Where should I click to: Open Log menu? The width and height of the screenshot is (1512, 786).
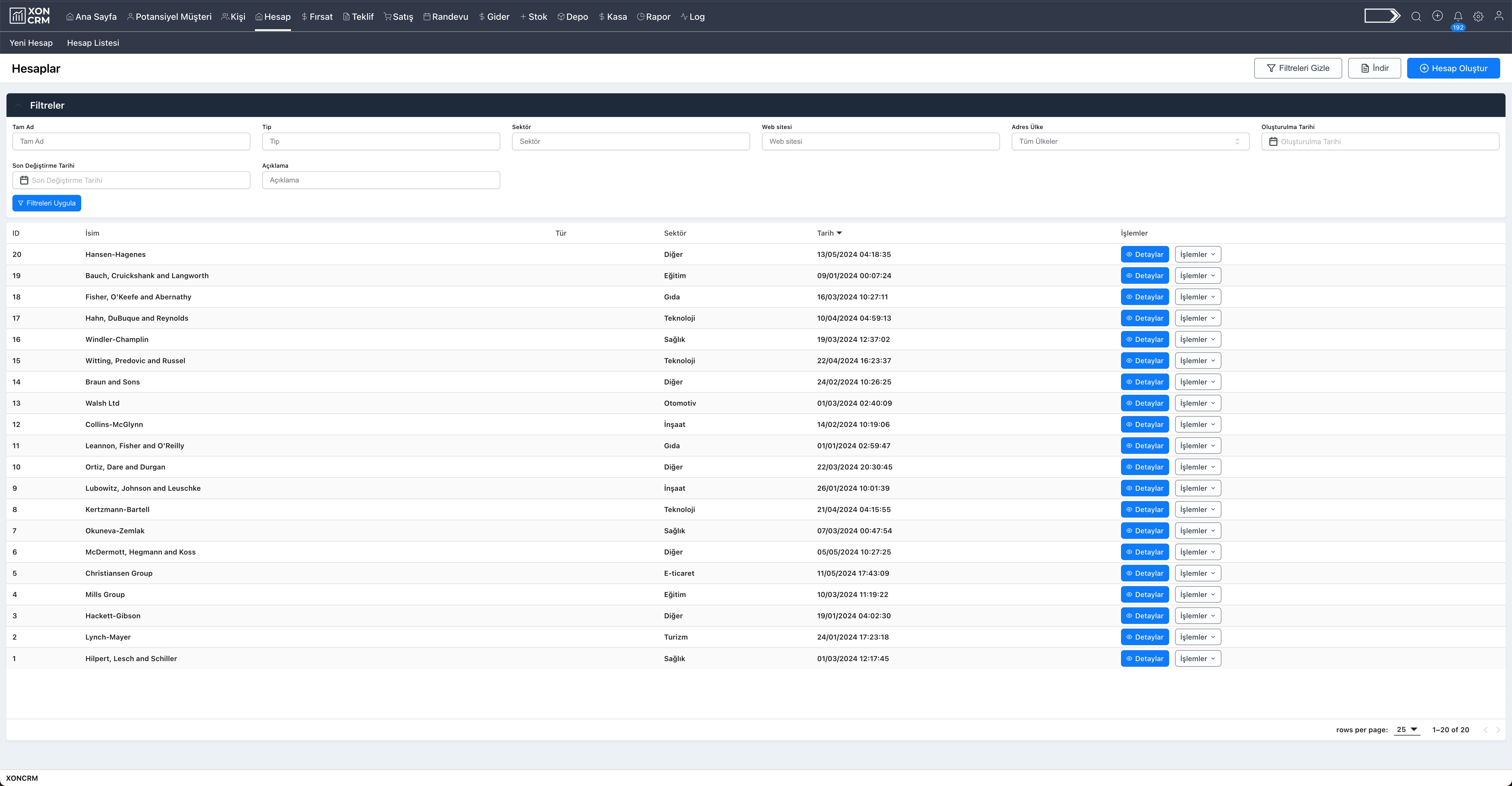(x=693, y=17)
